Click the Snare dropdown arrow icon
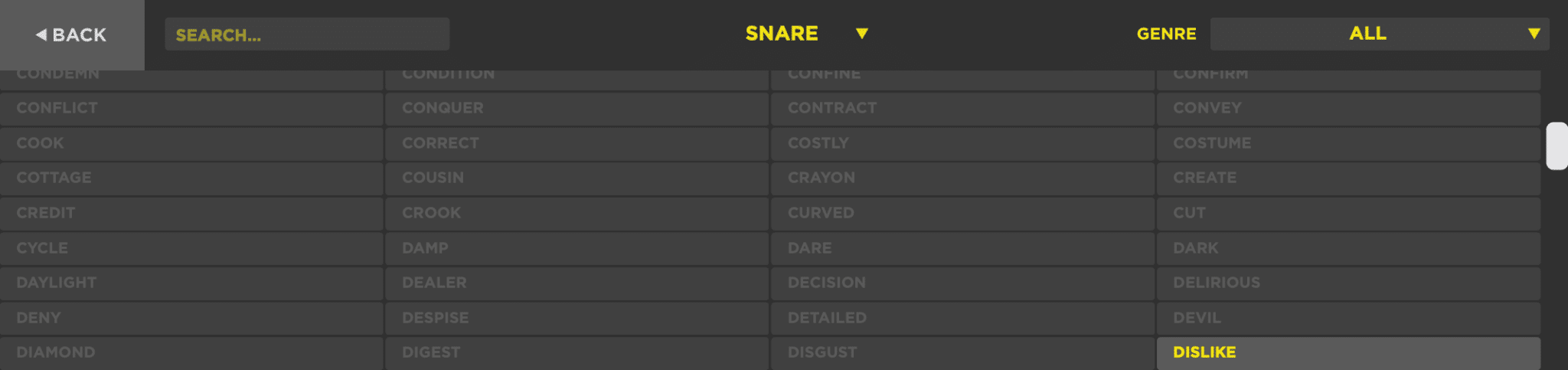1568x370 pixels. pos(862,34)
